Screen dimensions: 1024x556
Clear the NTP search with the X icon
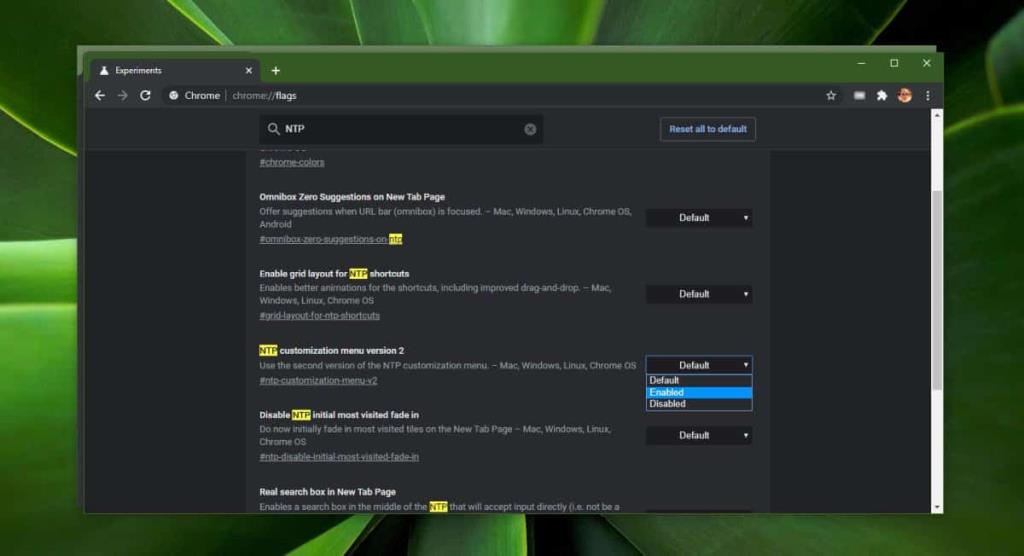coord(530,129)
